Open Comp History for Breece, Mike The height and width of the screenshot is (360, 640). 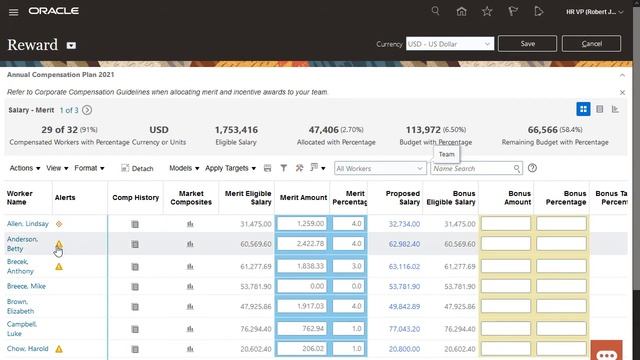(135, 287)
